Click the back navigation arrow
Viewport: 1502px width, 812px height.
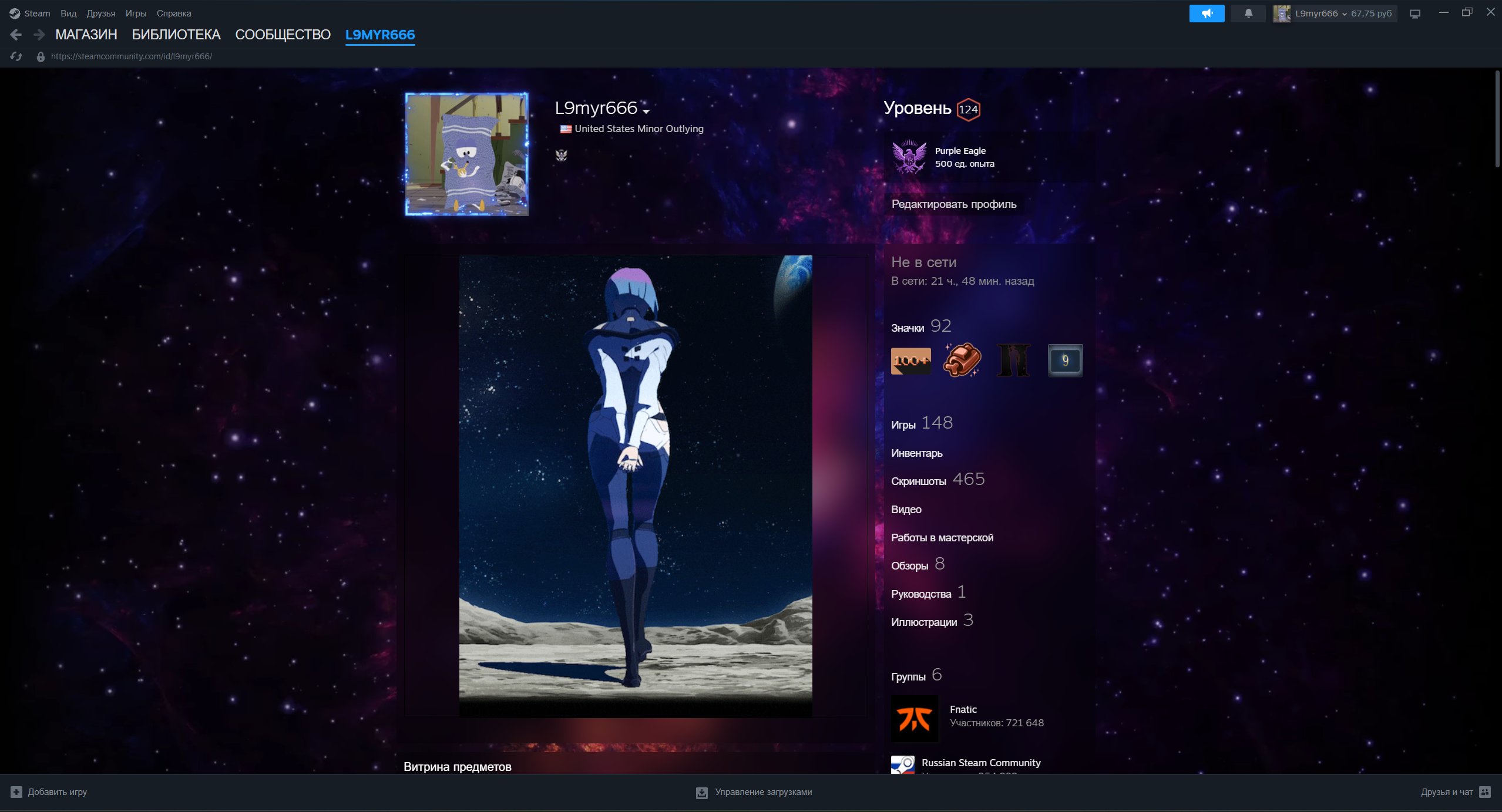pos(16,35)
